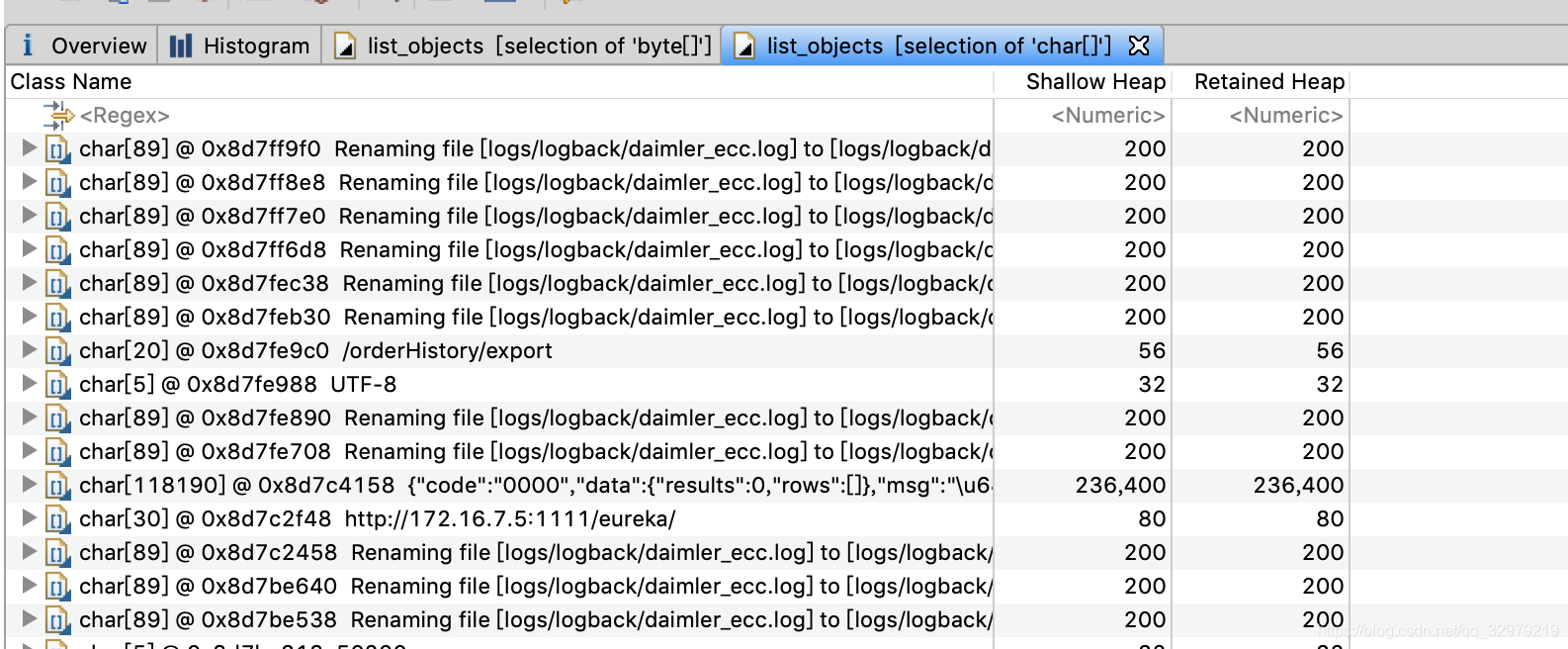Select the row text for char[89] @ 0x8d7ff7e0
Screen dimensions: 1568x649
(x=536, y=217)
